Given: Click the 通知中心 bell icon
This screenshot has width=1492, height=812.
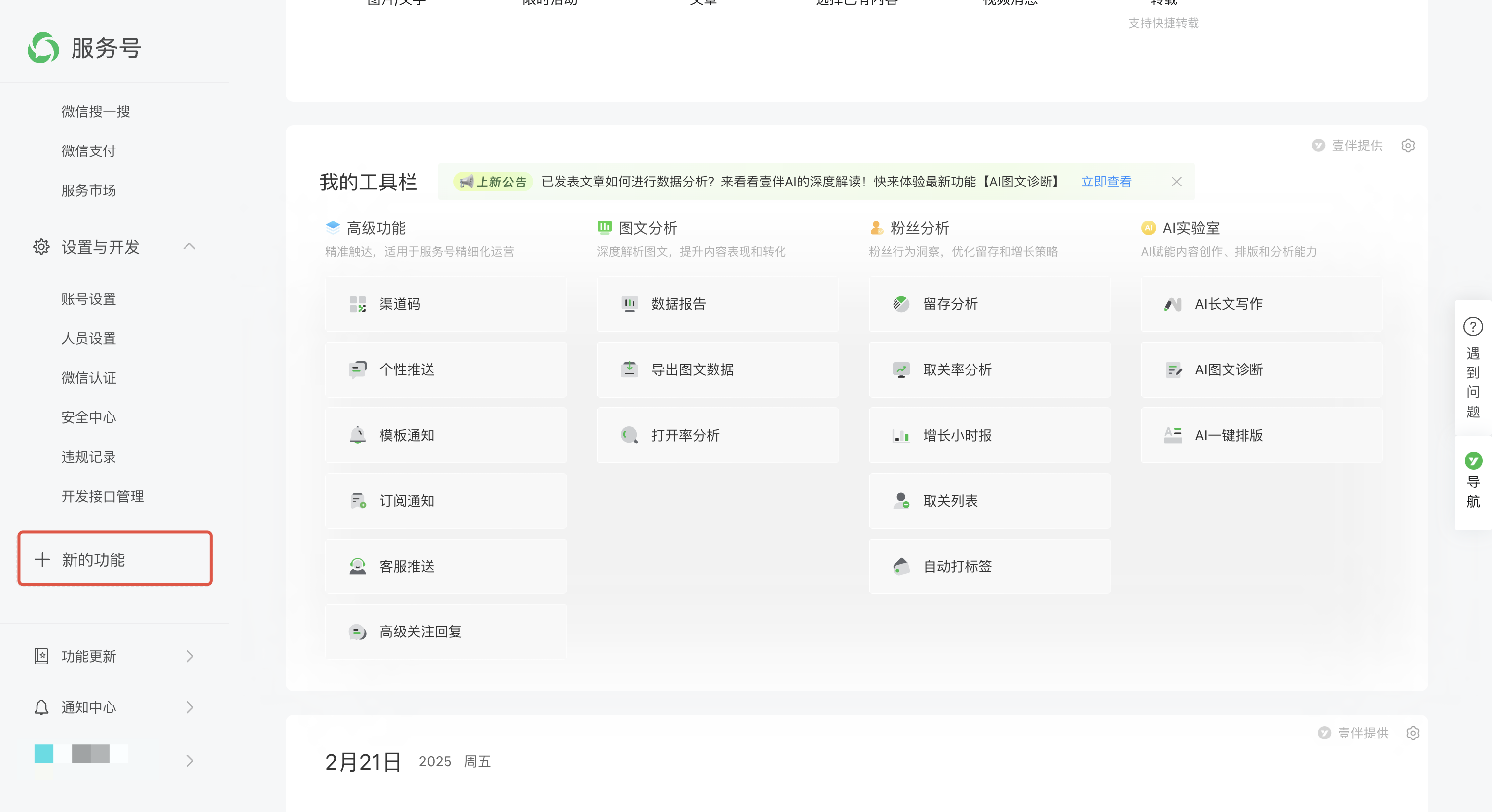Looking at the screenshot, I should tap(41, 707).
